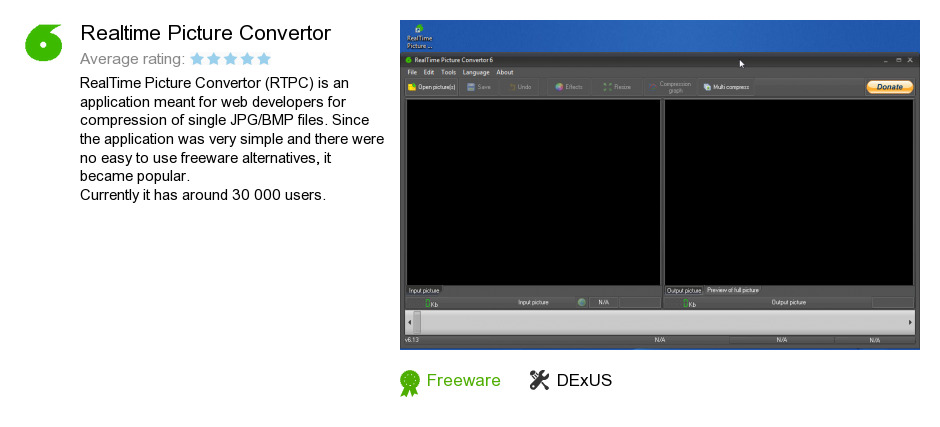
Task: Click the green app icon in title bar
Action: tap(409, 60)
